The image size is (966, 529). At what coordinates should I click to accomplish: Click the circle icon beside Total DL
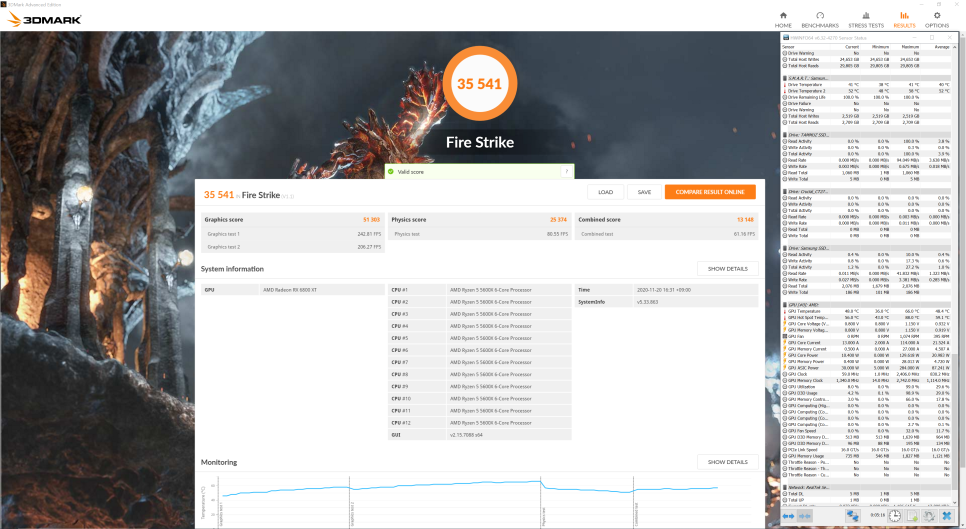[x=785, y=493]
